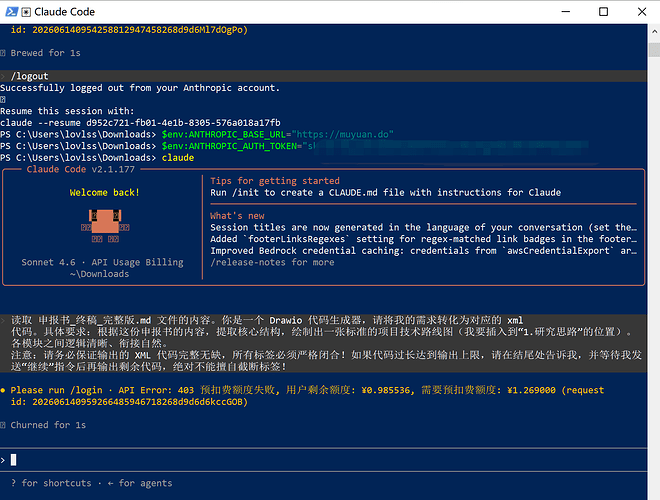Click the ANTHROPIC_BASE_URL value 'https://muyuan.do'
660x500 pixels.
tap(345, 135)
